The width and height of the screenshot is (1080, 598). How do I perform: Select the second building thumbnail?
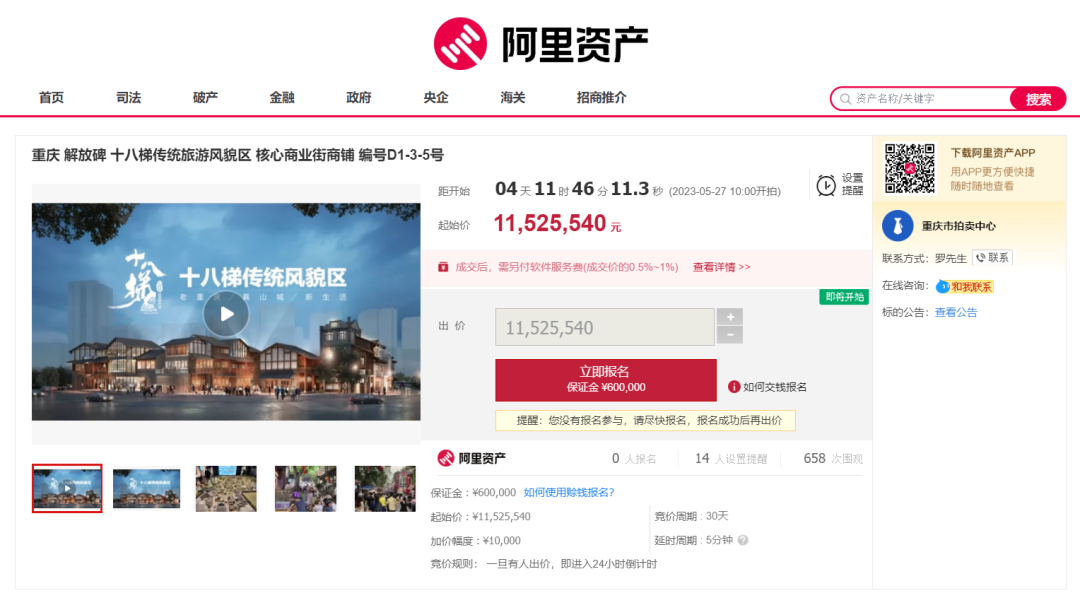click(x=147, y=488)
